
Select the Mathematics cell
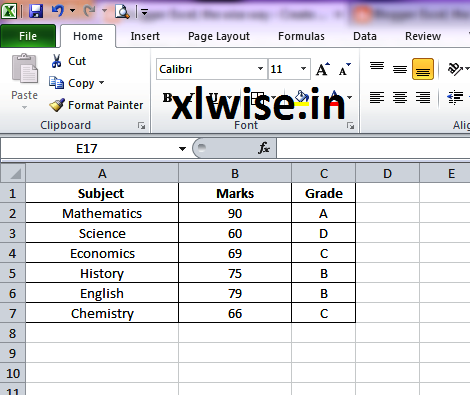coord(102,213)
